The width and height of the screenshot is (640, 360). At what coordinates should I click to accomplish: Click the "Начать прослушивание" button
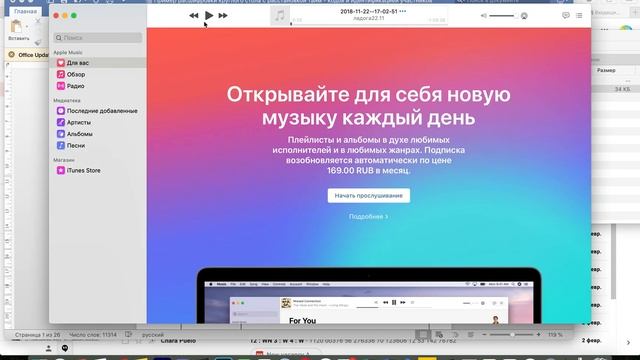tap(369, 196)
